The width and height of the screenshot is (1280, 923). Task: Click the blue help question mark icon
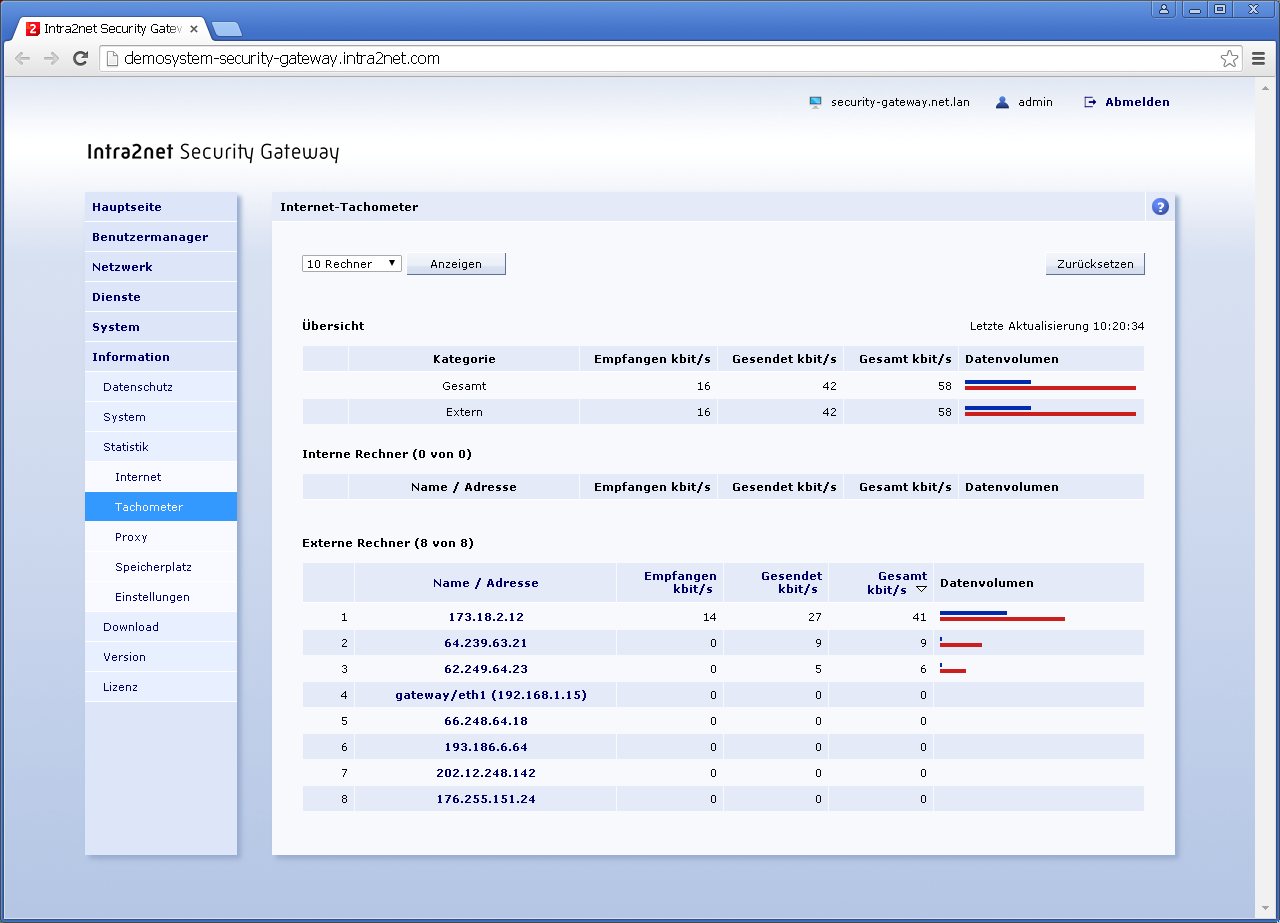(1160, 207)
